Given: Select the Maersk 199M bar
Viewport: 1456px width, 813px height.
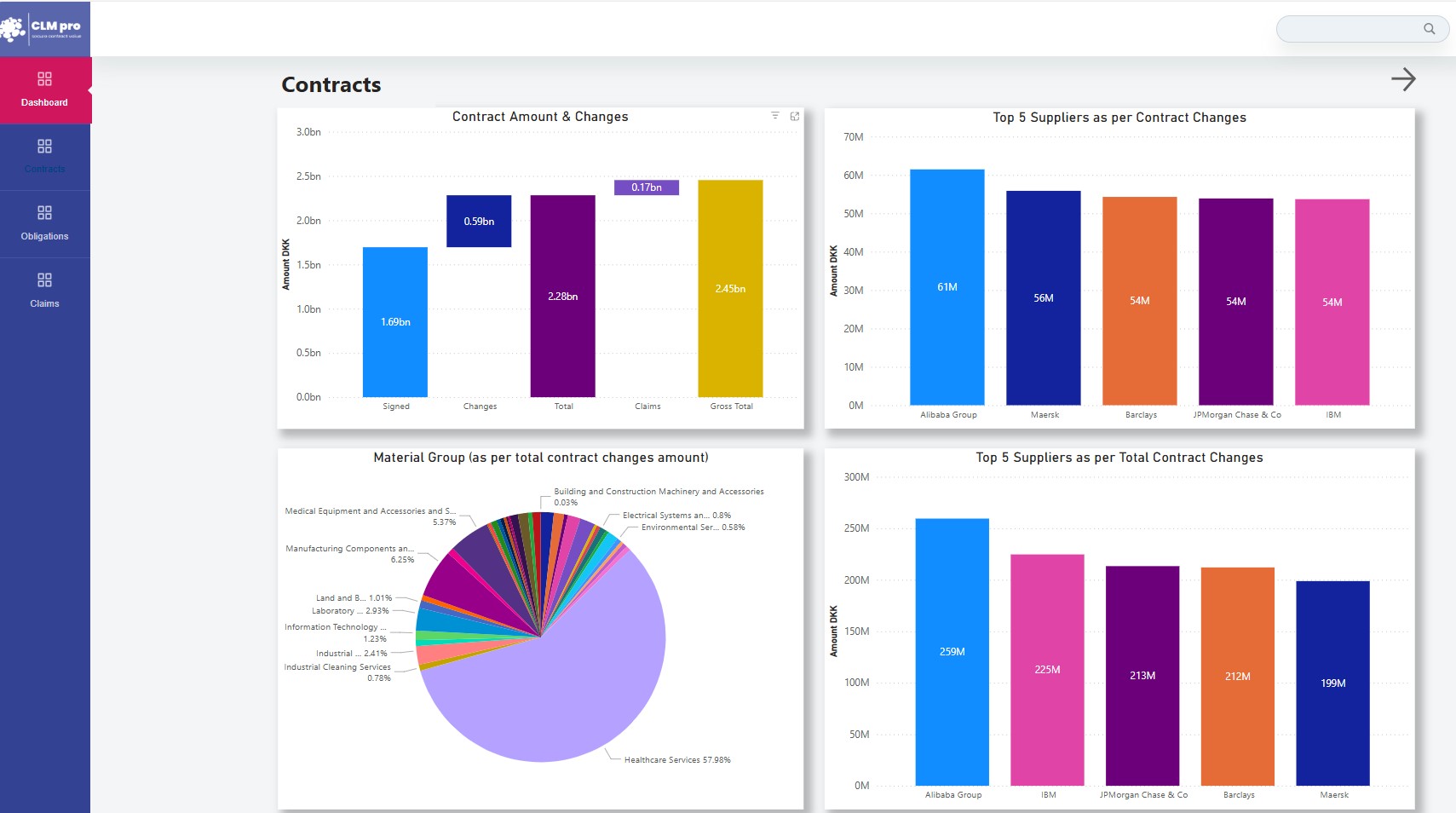Looking at the screenshot, I should (1333, 683).
